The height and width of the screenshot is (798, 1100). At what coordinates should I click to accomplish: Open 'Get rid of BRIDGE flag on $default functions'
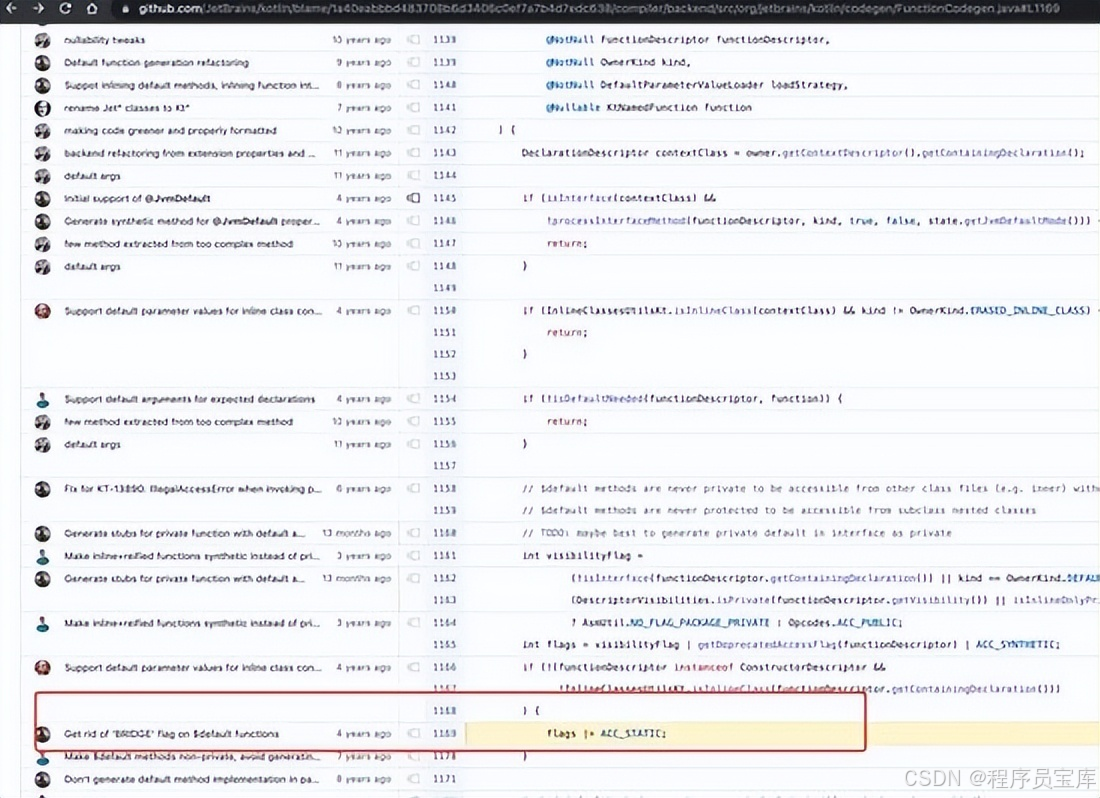pyautogui.click(x=171, y=733)
